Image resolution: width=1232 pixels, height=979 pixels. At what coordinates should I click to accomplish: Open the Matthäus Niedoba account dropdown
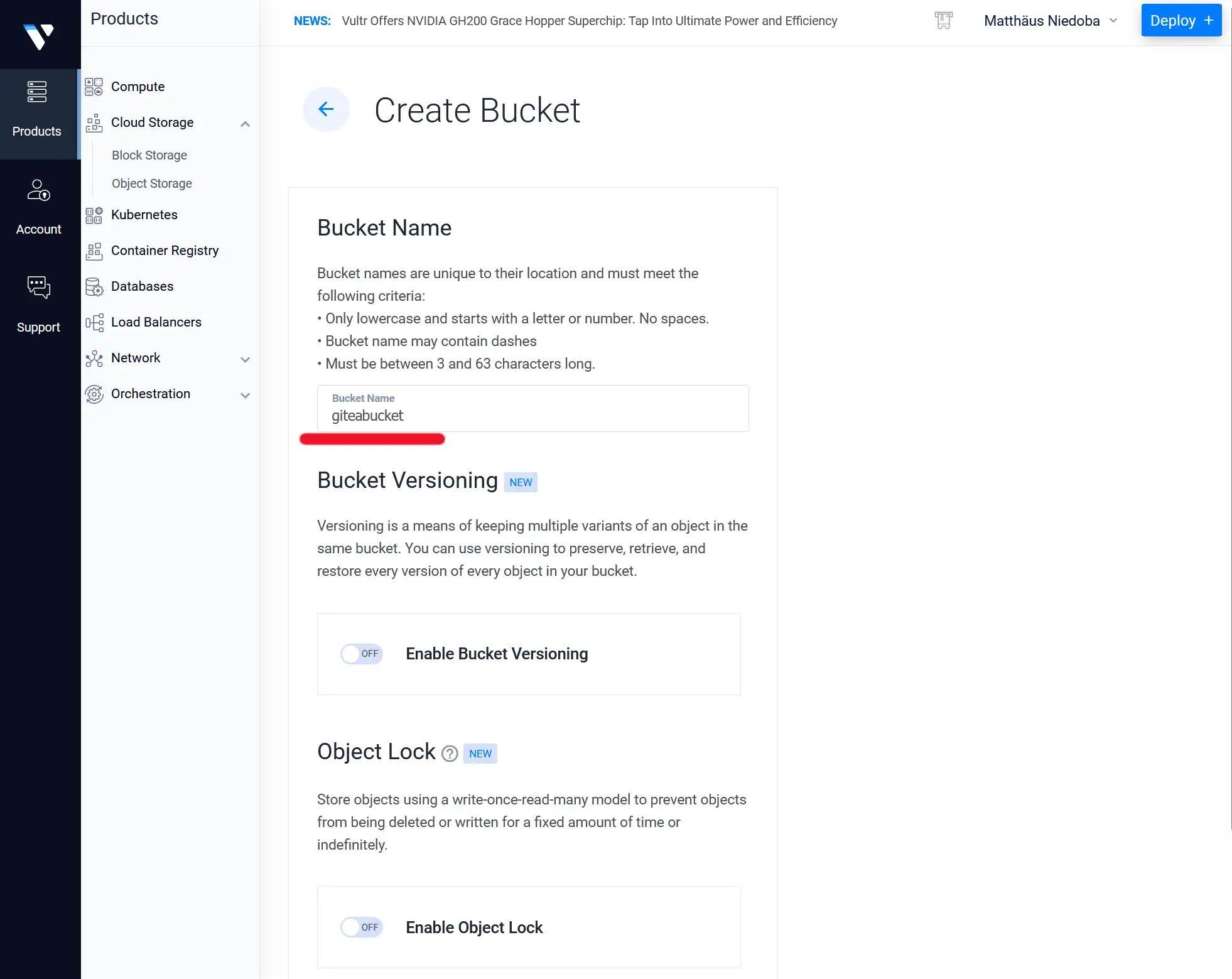click(1050, 21)
